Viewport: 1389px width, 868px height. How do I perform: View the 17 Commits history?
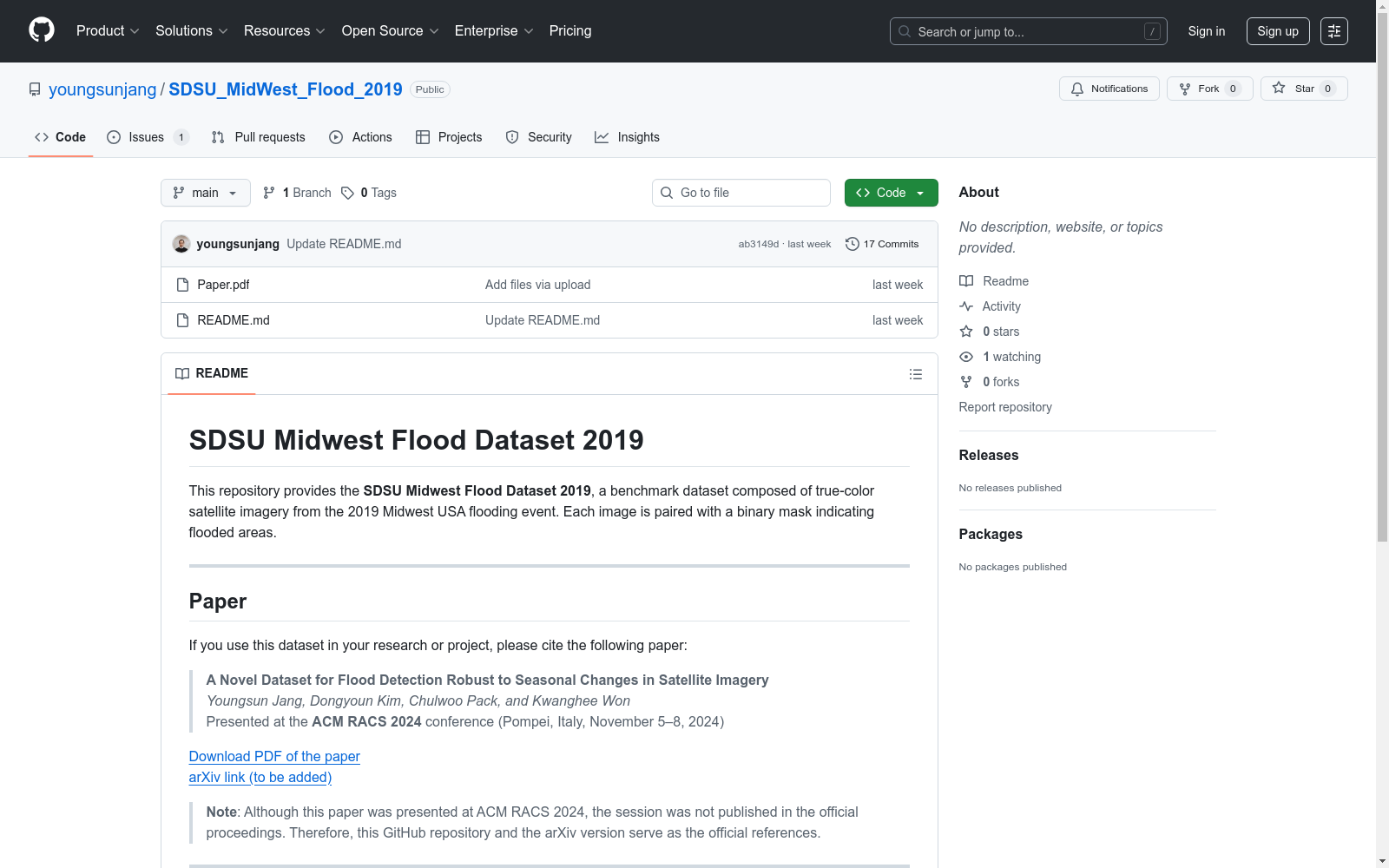click(882, 244)
